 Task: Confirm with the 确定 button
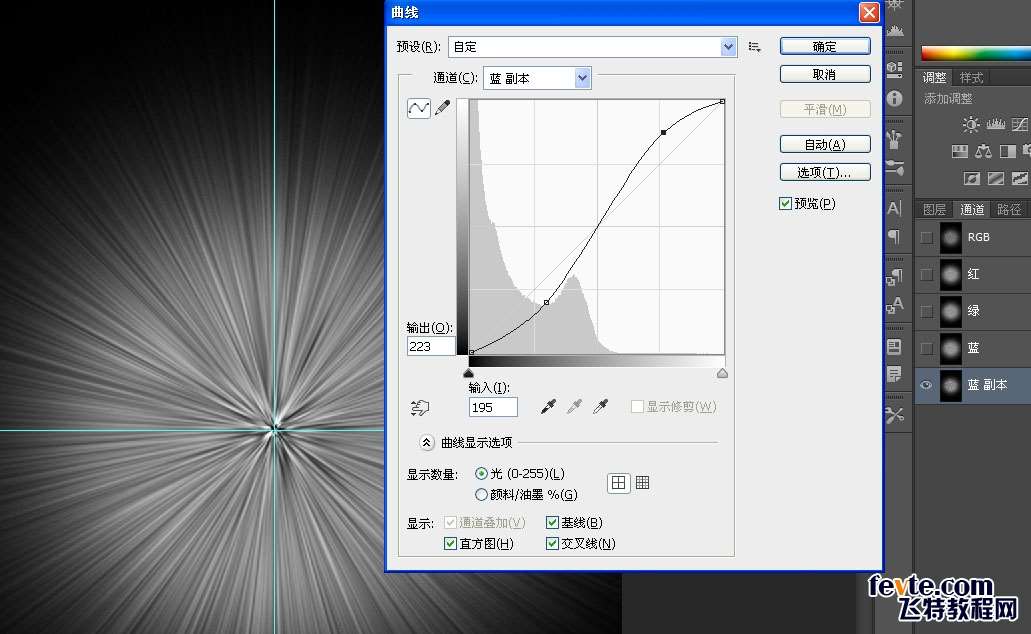click(825, 46)
